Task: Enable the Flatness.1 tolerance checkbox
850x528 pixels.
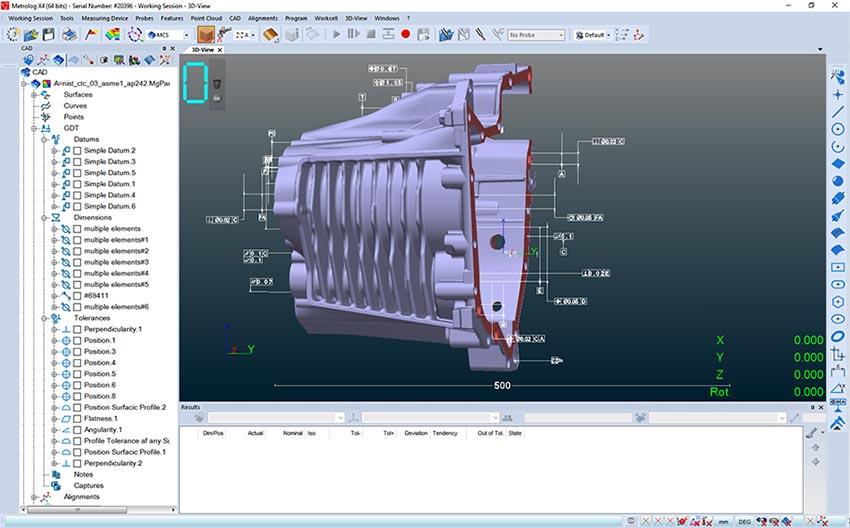Action: coord(77,419)
